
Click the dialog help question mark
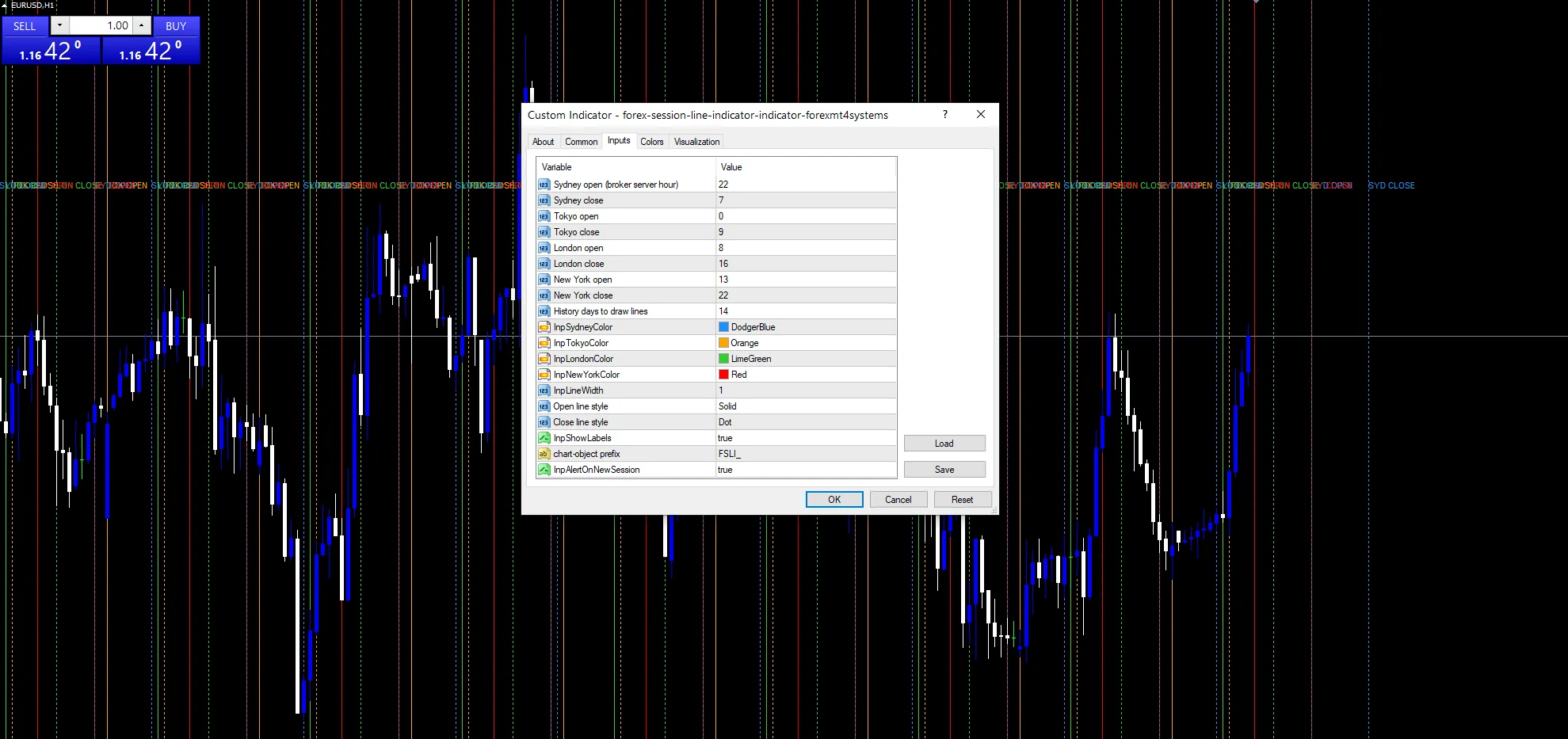(944, 114)
